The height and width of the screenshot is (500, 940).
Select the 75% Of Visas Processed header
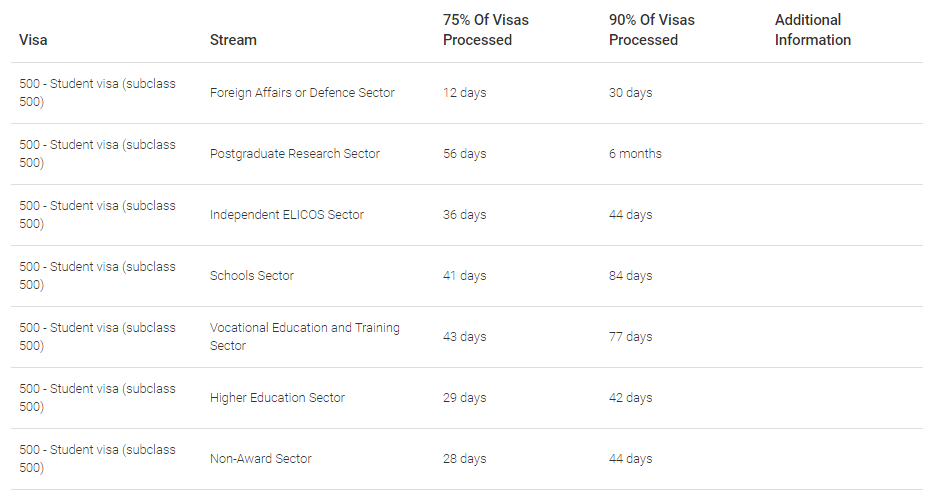pos(486,30)
